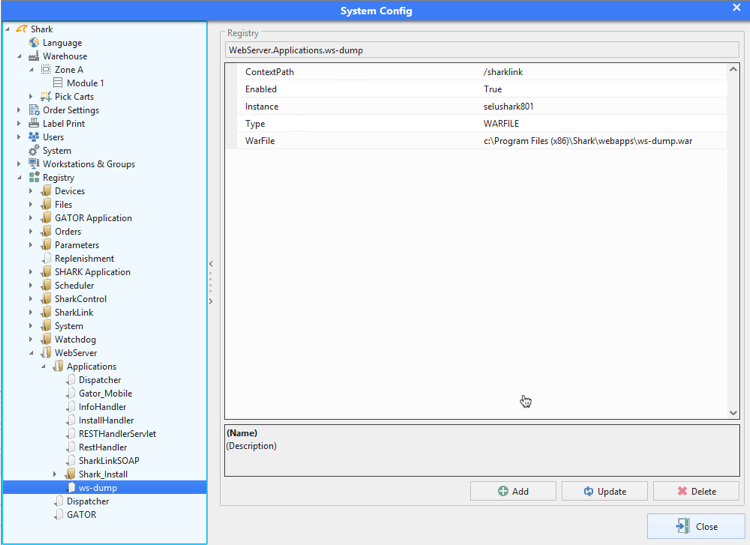
Task: Click the WebServer open folder icon
Action: (x=46, y=353)
